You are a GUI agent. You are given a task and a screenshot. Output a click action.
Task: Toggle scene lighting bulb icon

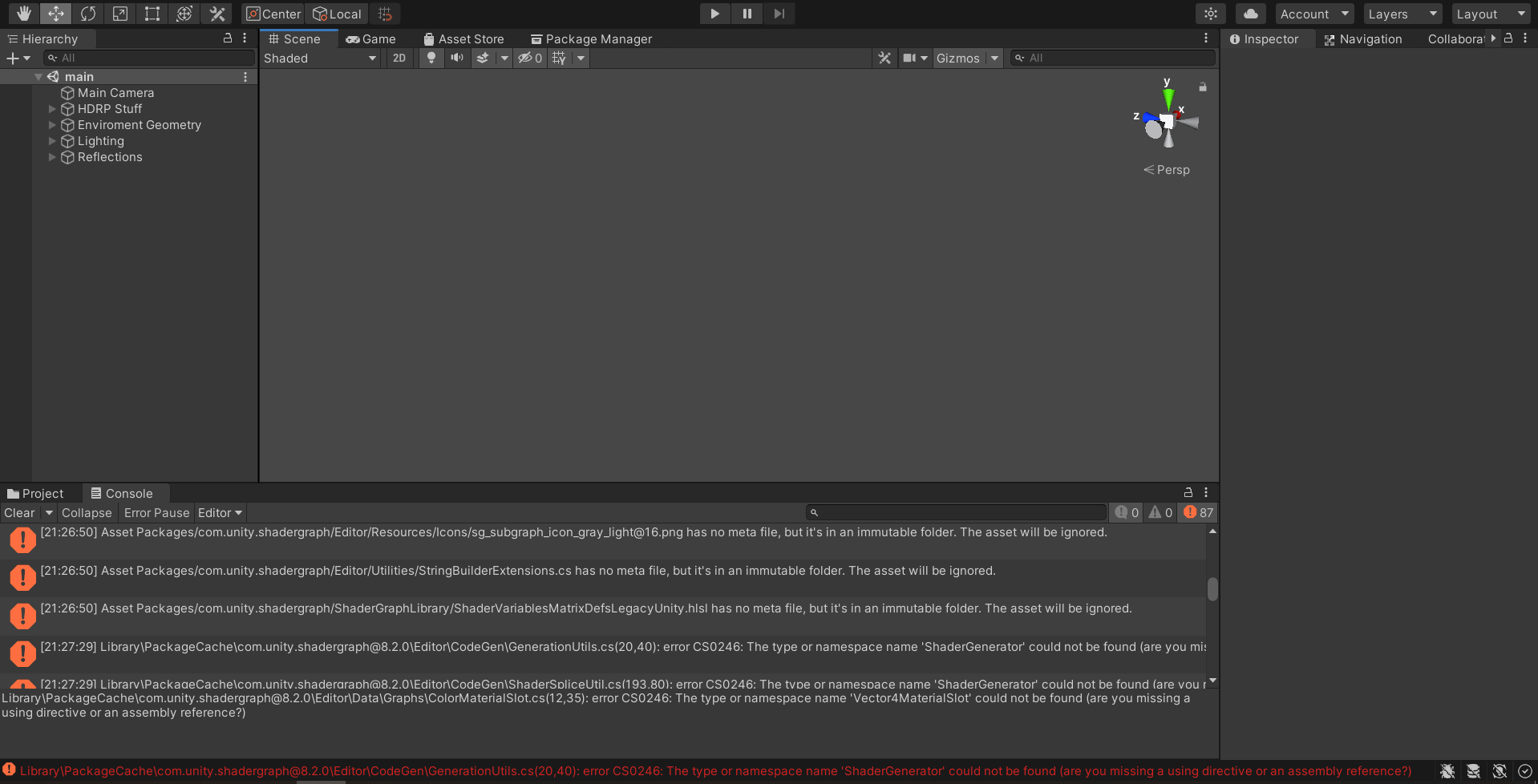tap(431, 58)
